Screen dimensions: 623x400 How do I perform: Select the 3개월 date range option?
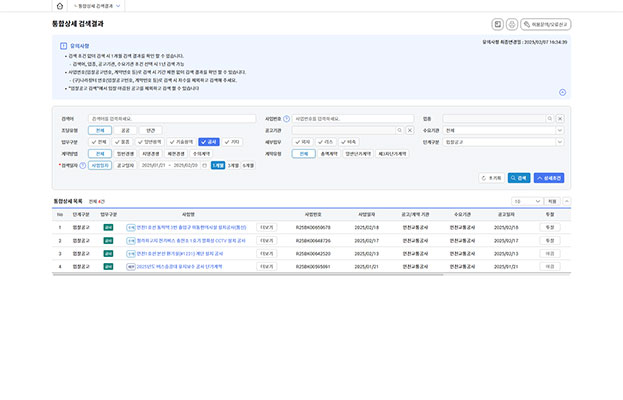pos(233,165)
